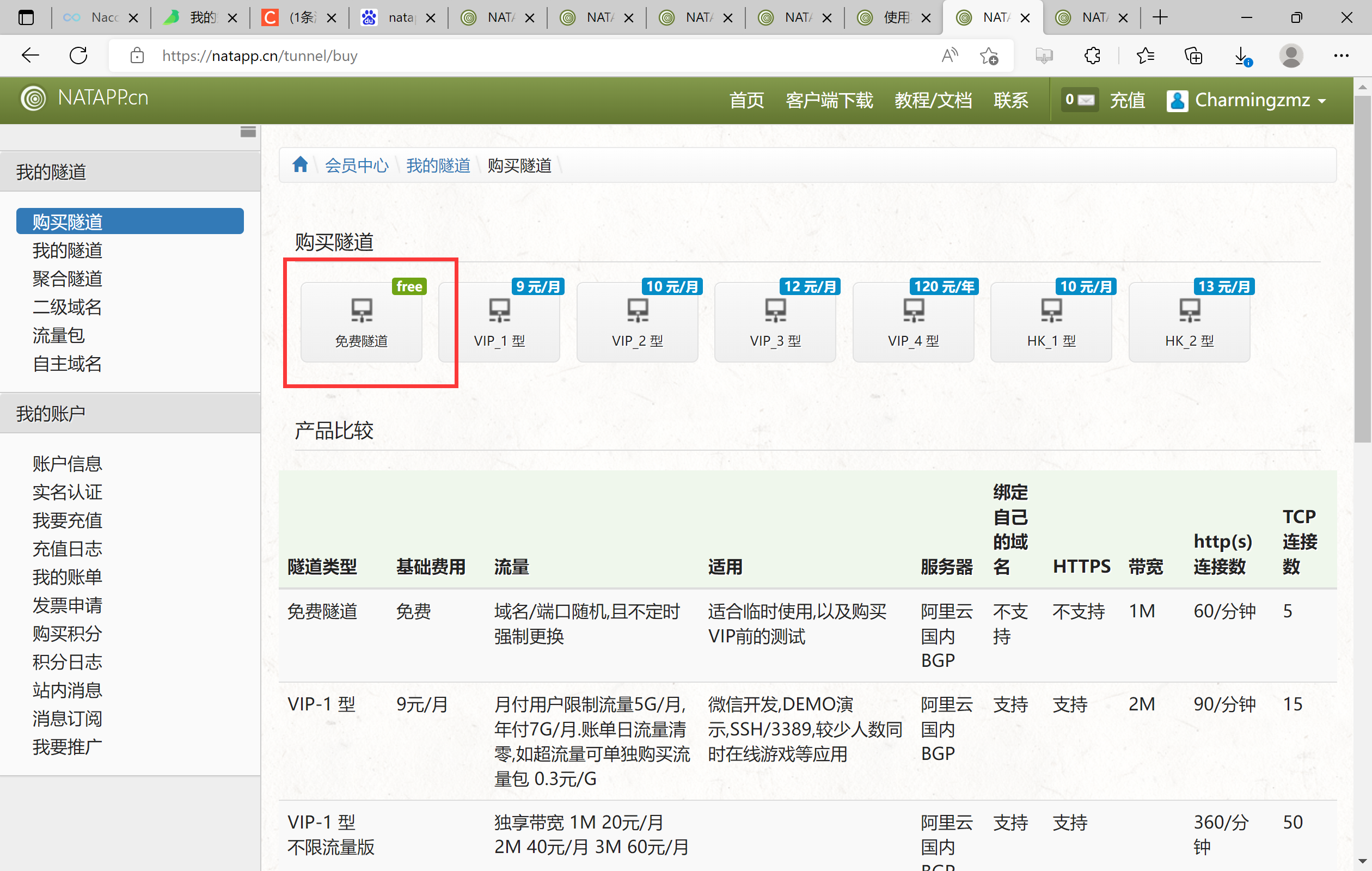The width and height of the screenshot is (1372, 871).
Task: Open 我要充值 sidebar link
Action: (67, 520)
